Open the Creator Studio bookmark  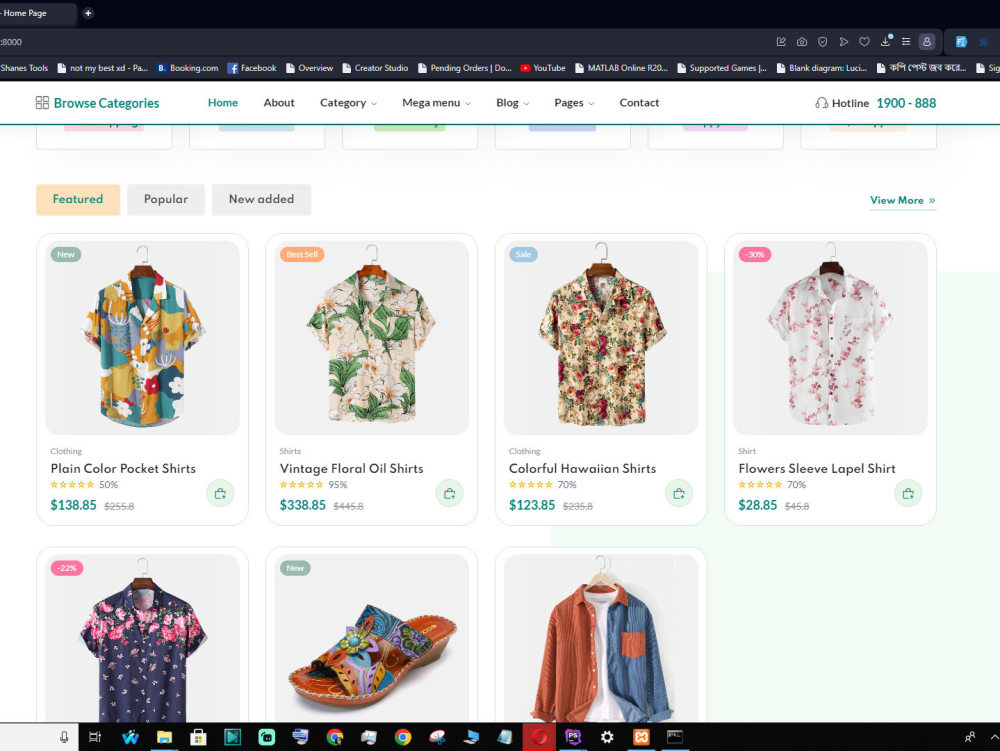tap(375, 68)
